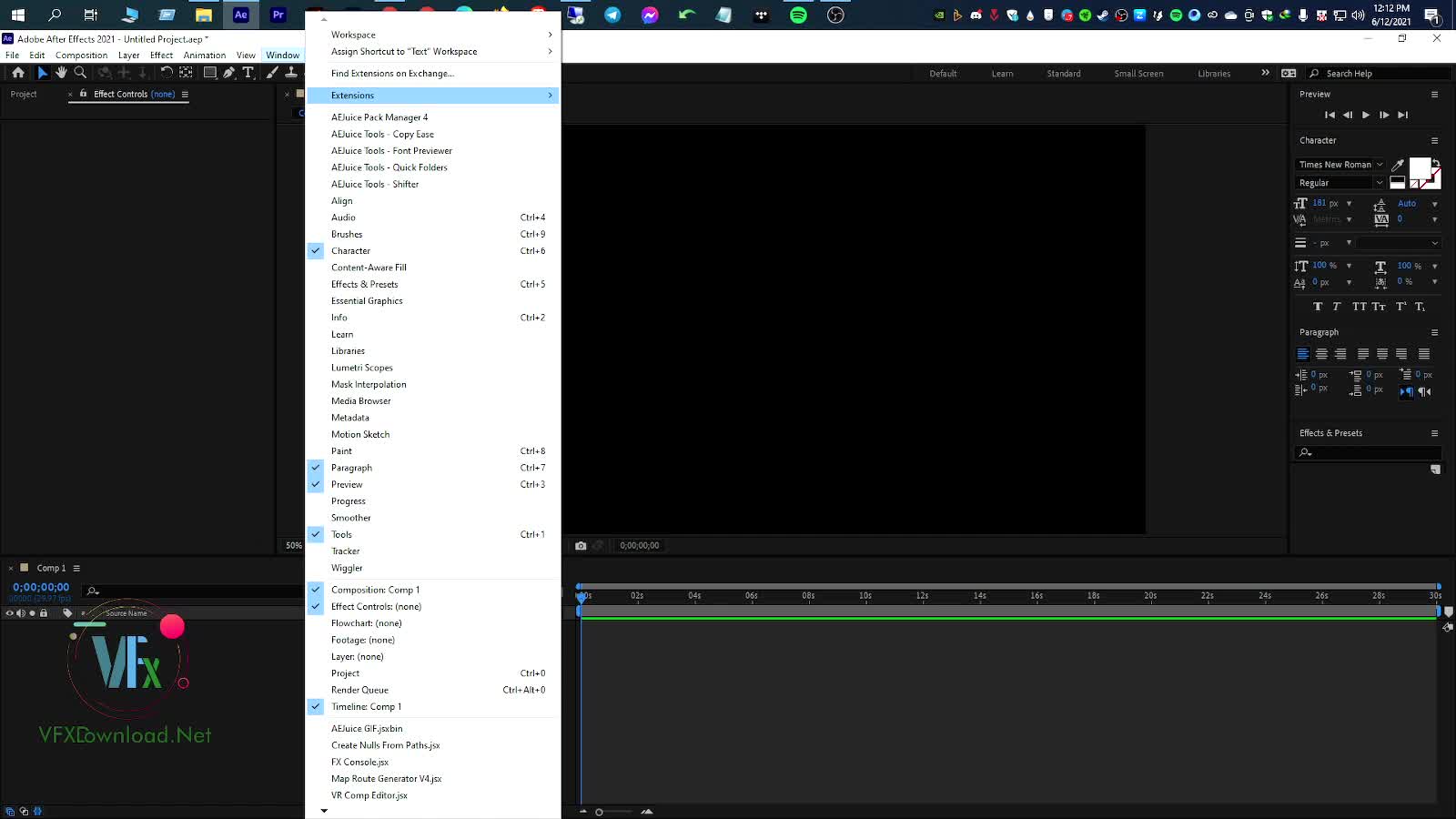Toggle All Caps in the Character panel
1456x819 pixels.
tap(1358, 307)
